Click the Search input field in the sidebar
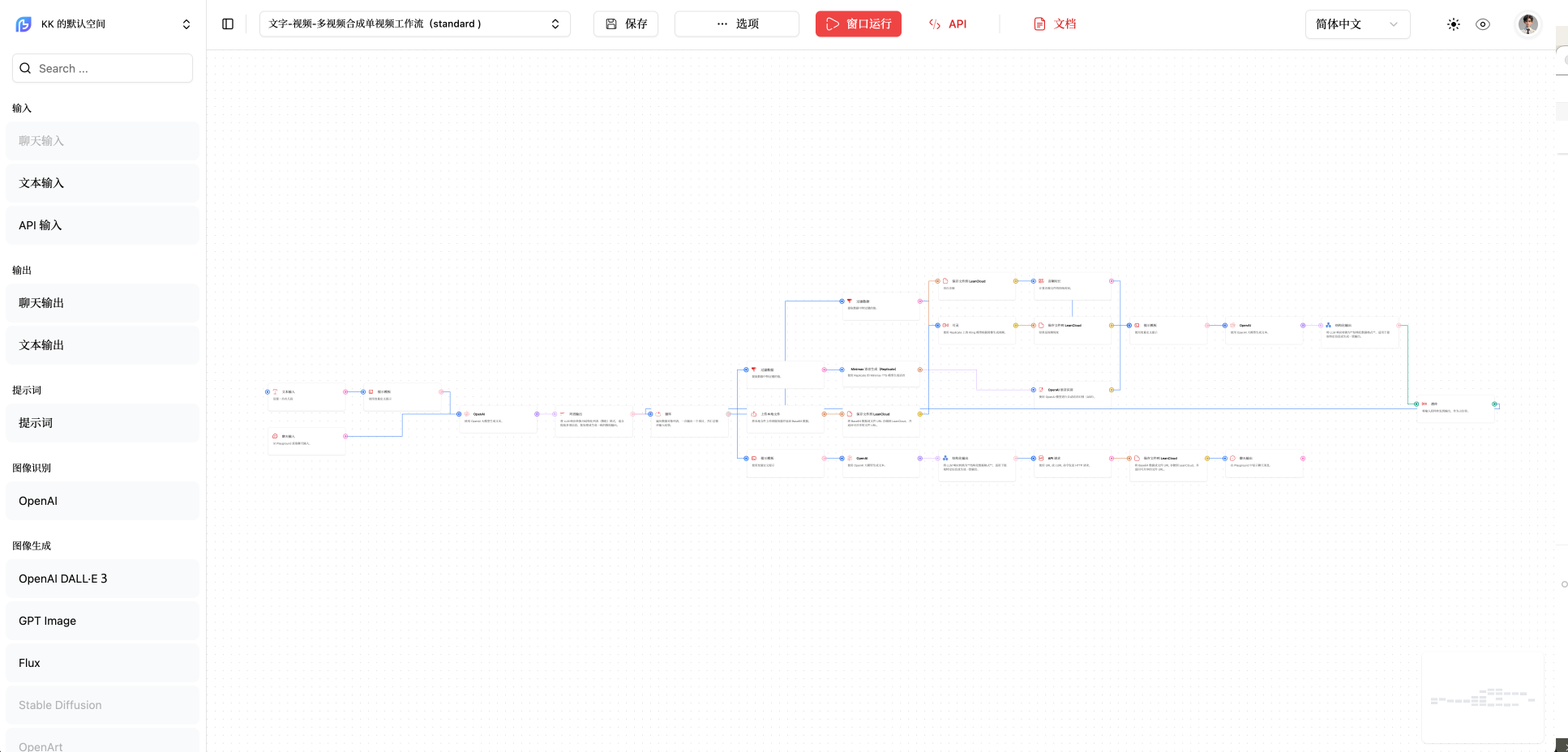The image size is (1568, 752). coord(102,68)
